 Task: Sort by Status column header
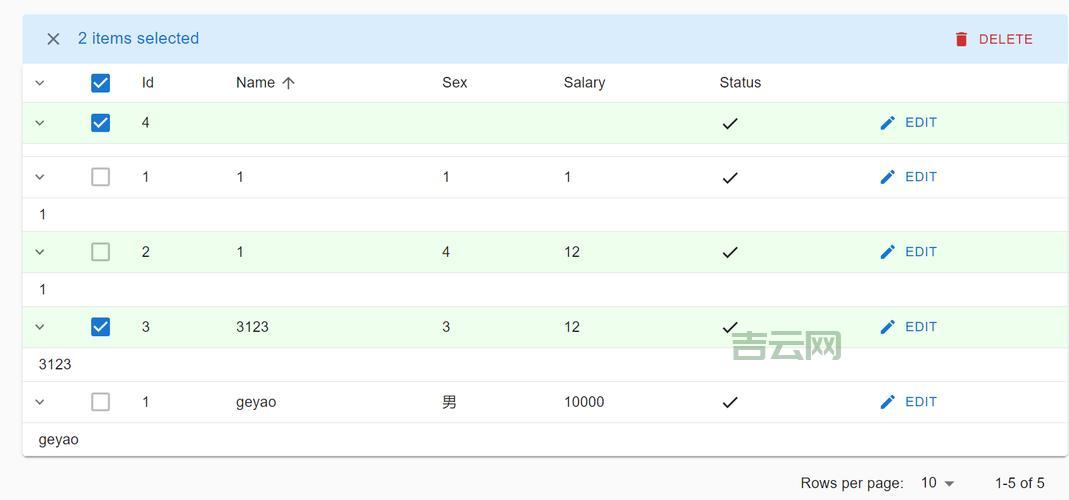(740, 83)
